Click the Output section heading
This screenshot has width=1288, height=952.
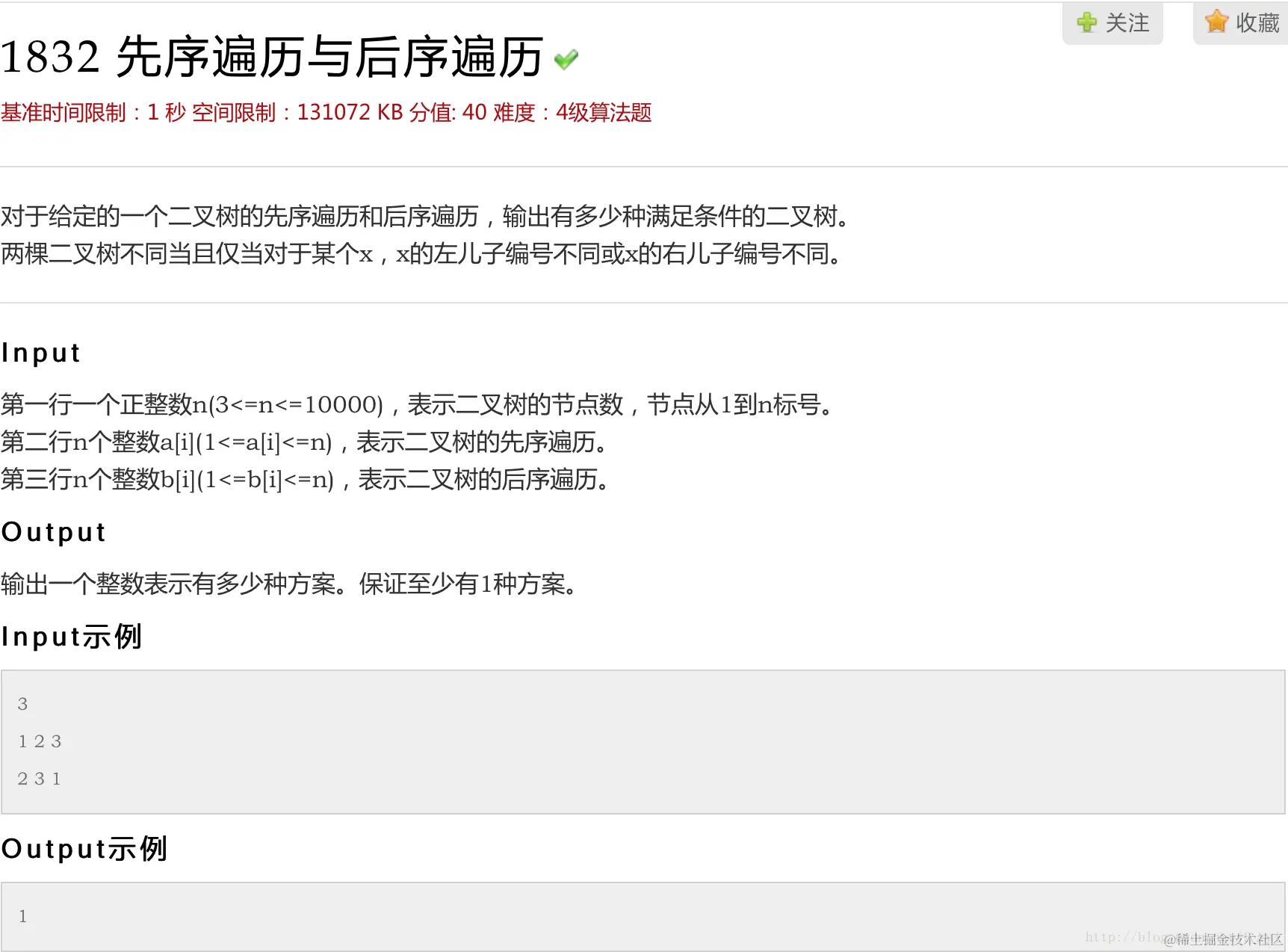pos(54,532)
